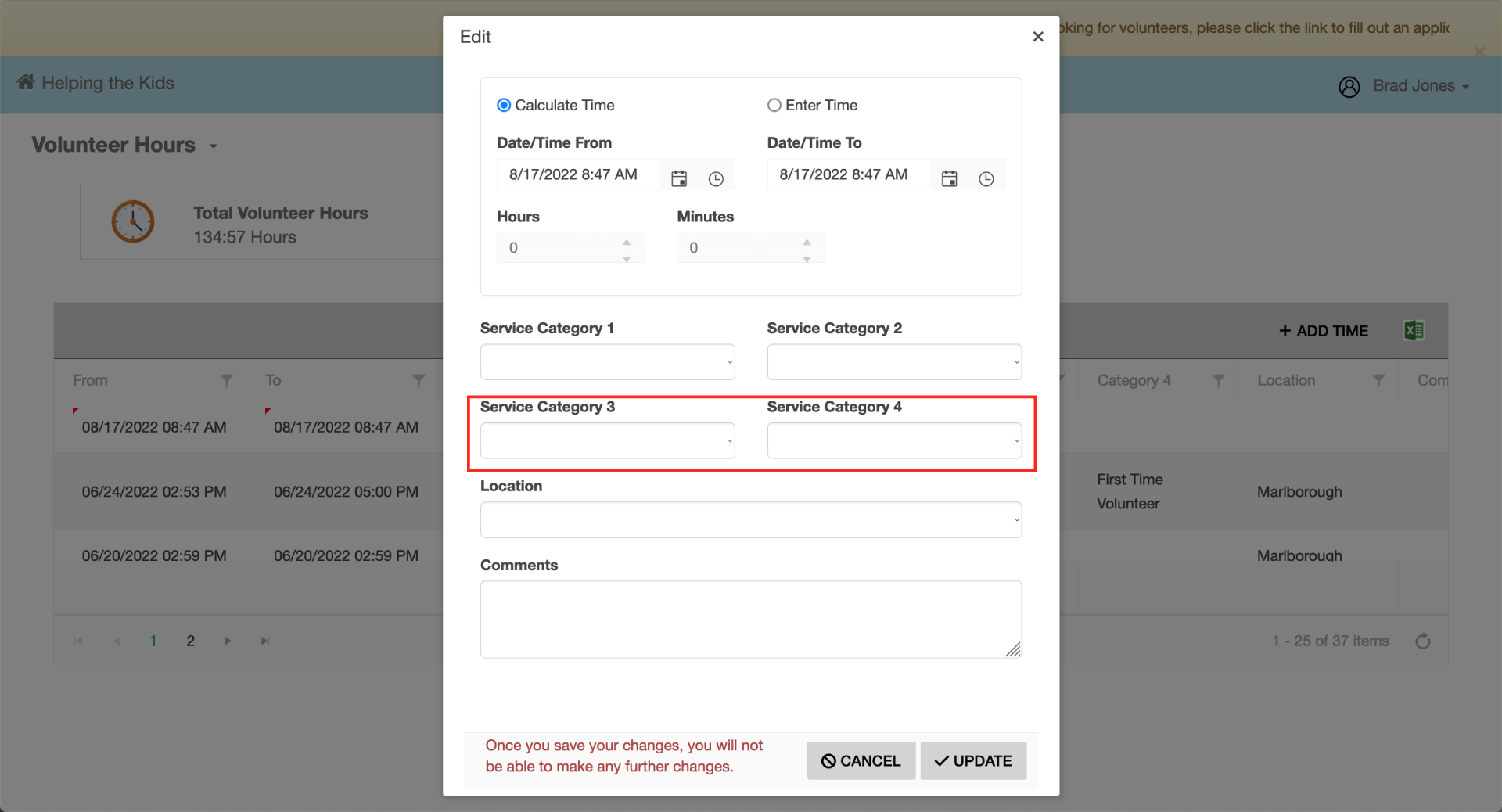Filter the From column using funnel icon

[227, 380]
